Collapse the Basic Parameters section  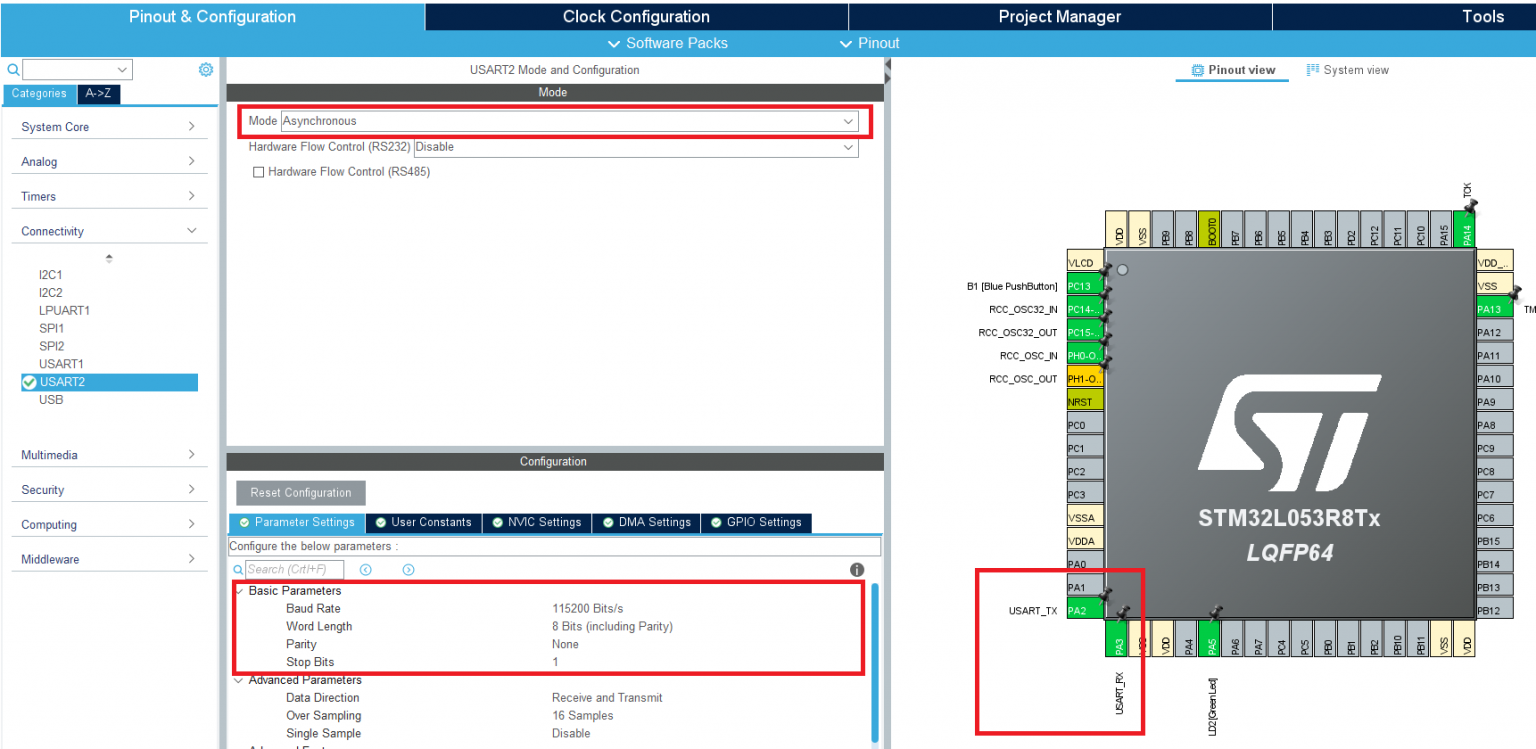(x=239, y=591)
